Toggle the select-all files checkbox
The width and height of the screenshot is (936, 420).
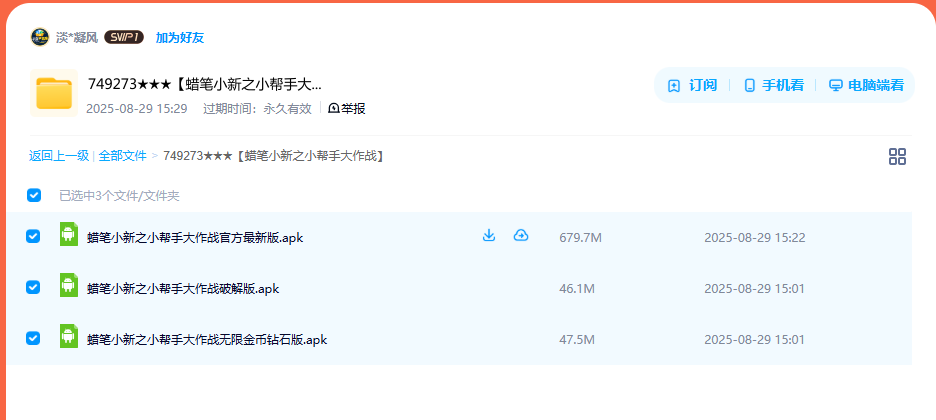[x=34, y=195]
